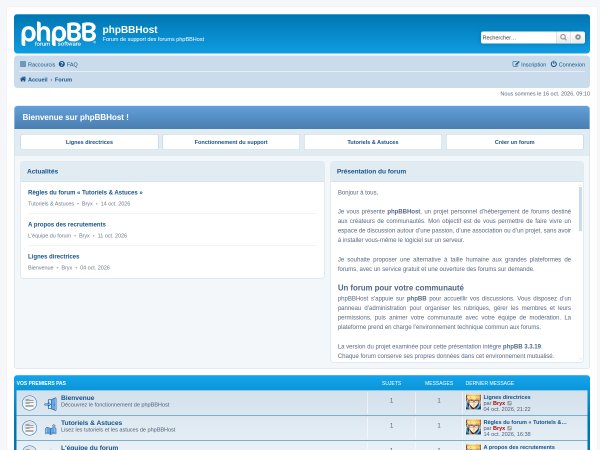Click Bryx author under A propos des recrutements
600x450 pixels.
(x=84, y=236)
